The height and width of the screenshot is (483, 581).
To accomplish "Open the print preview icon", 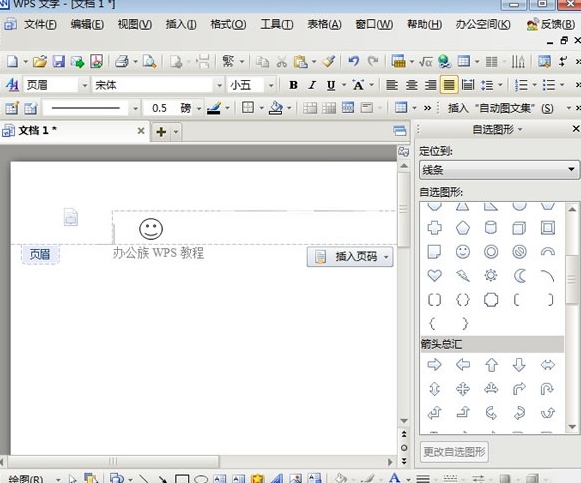I will (x=150, y=61).
